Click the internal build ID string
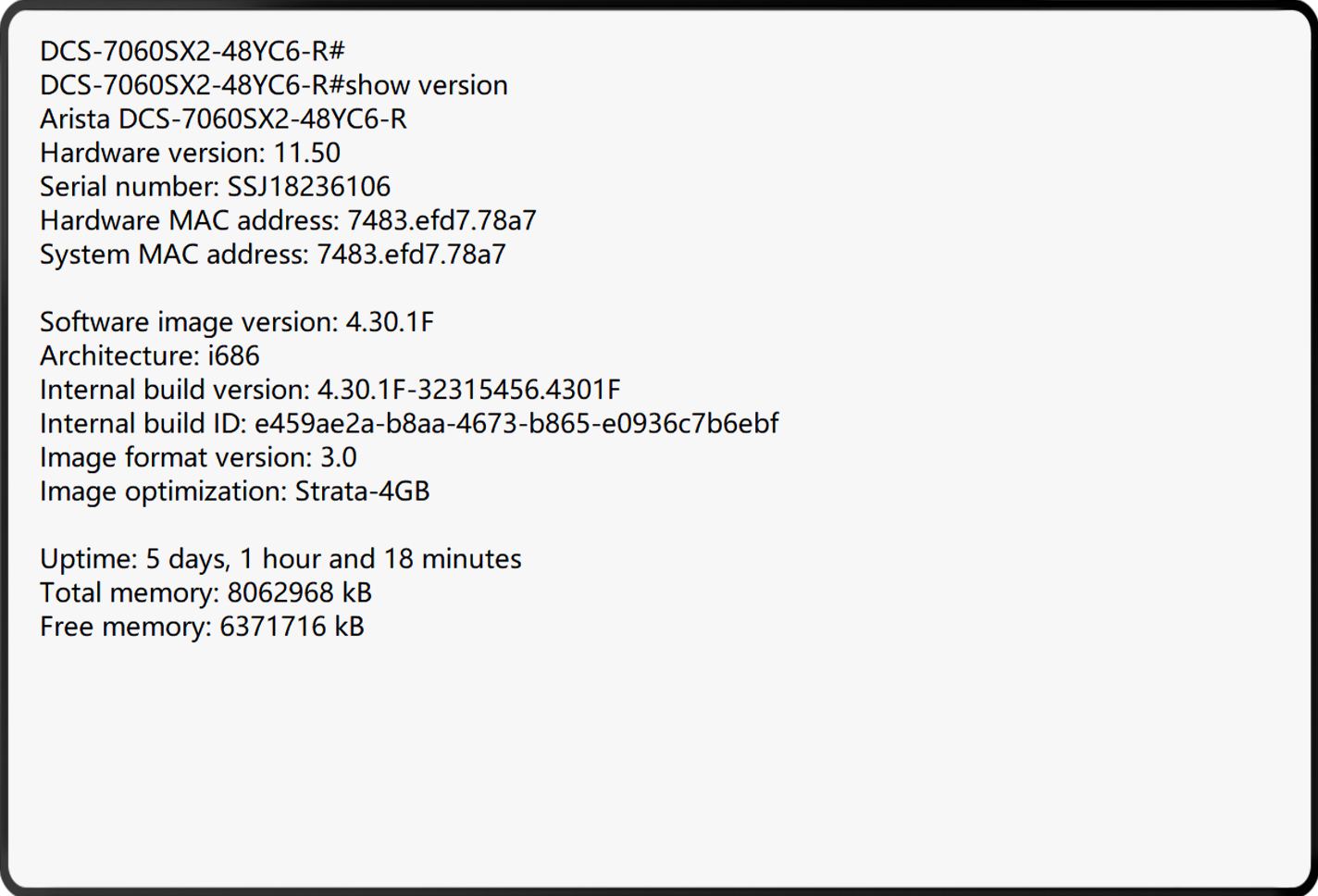The height and width of the screenshot is (896, 1318). click(516, 424)
